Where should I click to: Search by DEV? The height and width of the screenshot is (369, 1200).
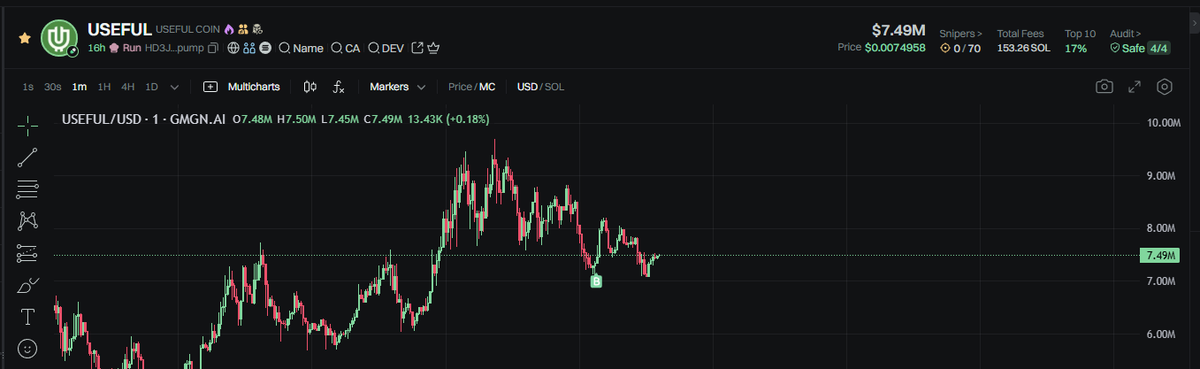point(386,47)
